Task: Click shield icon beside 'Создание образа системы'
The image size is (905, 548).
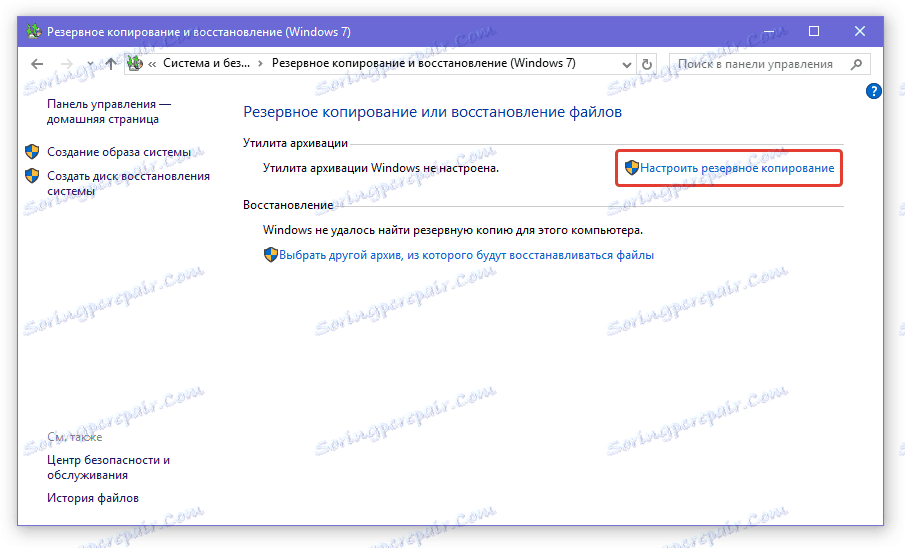Action: 32,152
